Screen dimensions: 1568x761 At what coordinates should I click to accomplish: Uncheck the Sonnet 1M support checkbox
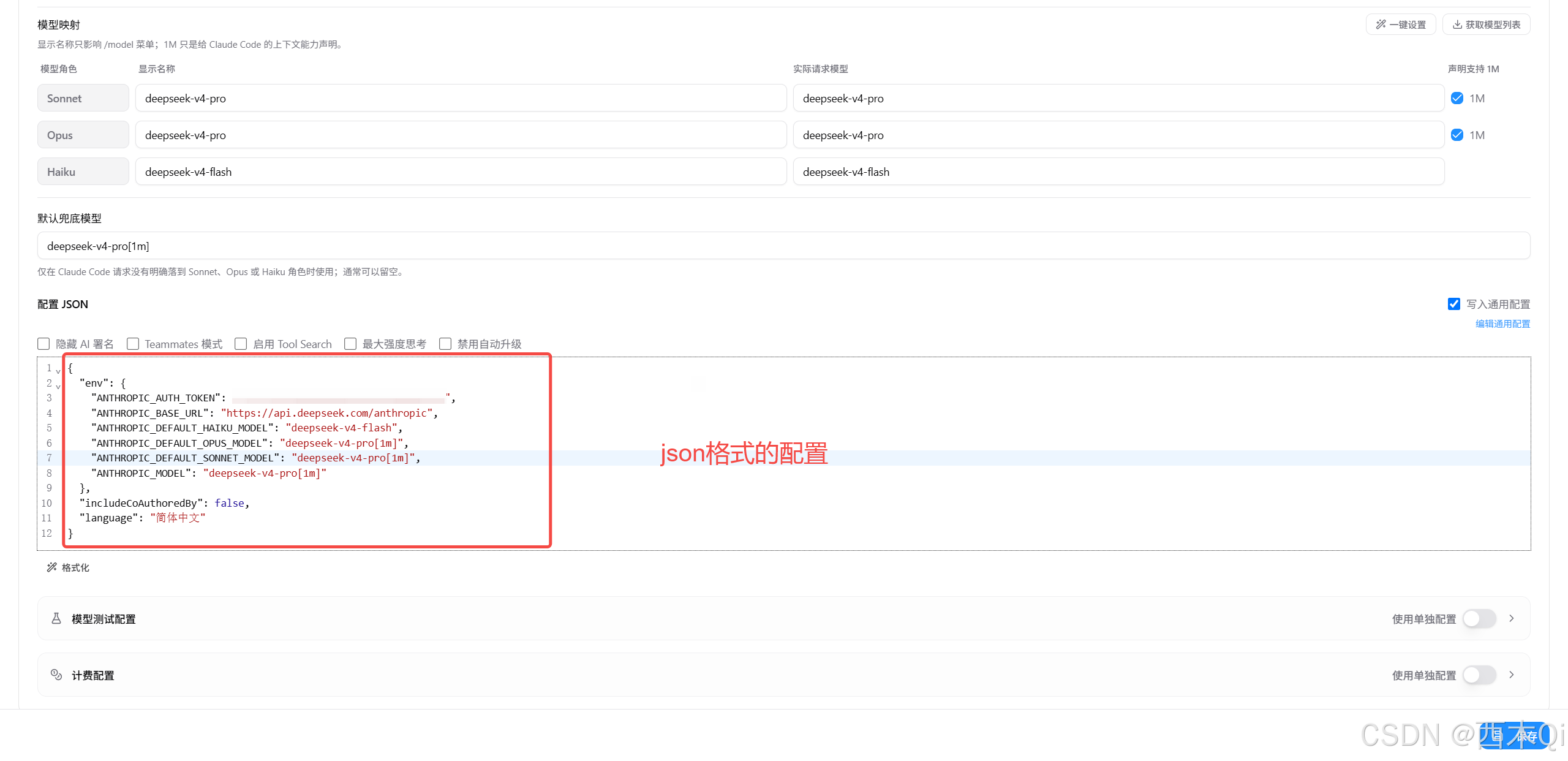click(x=1457, y=98)
